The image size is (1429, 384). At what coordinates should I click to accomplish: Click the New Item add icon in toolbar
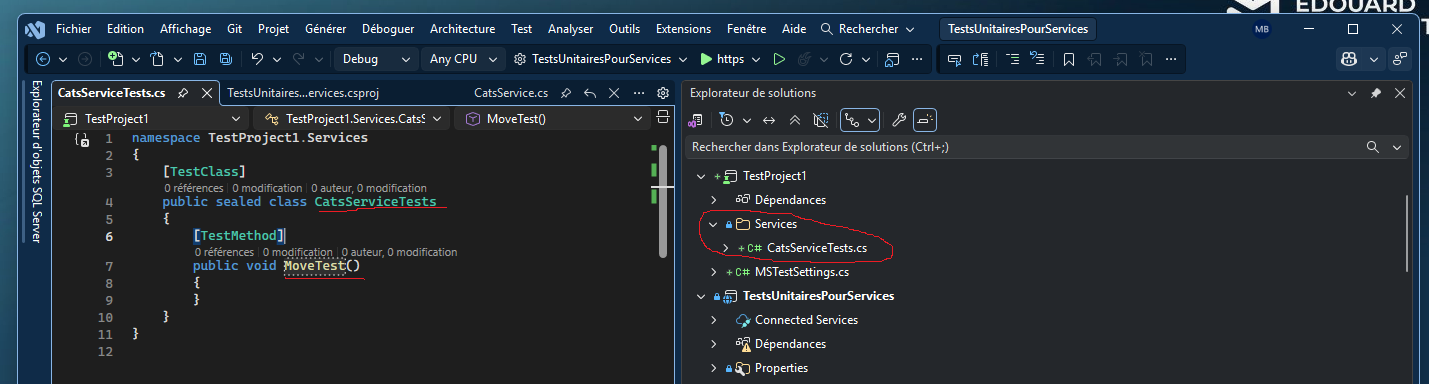(116, 59)
